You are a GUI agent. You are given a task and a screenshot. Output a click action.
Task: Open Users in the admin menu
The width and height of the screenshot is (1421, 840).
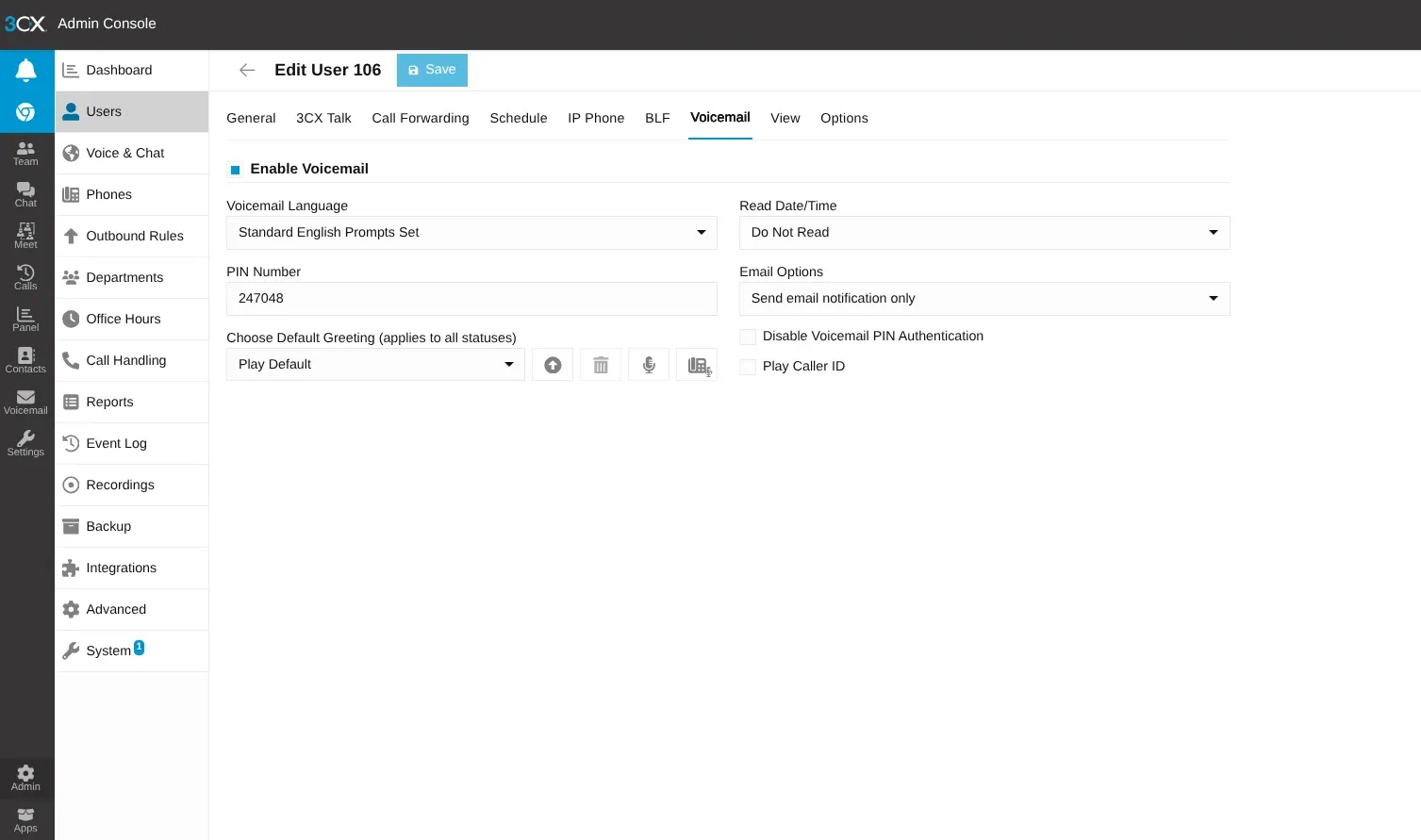point(132,112)
